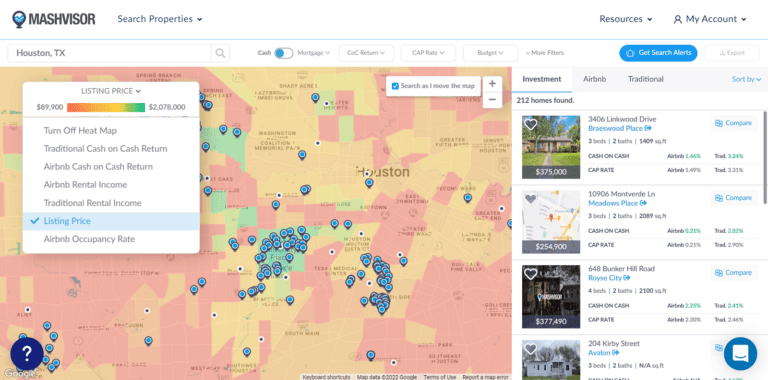This screenshot has width=768, height=380.
Task: Click the listing price color gradient bar
Action: [106, 107]
